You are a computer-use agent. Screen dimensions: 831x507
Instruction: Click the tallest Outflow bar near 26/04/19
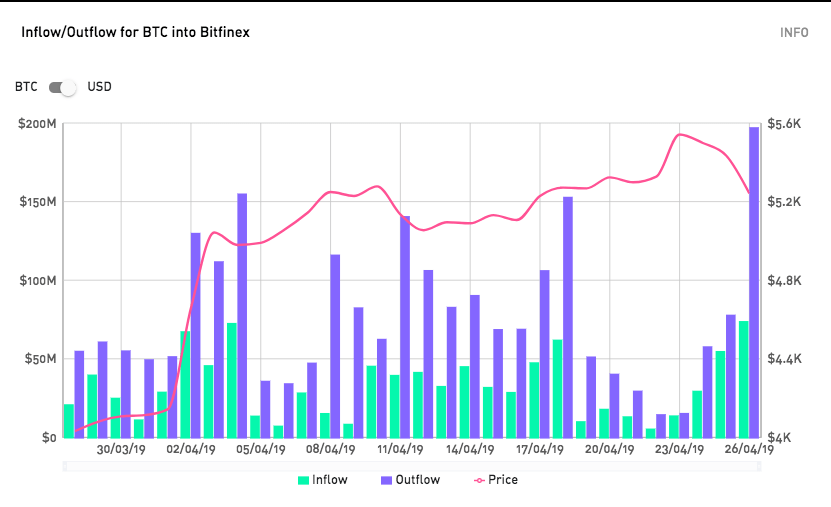(754, 282)
